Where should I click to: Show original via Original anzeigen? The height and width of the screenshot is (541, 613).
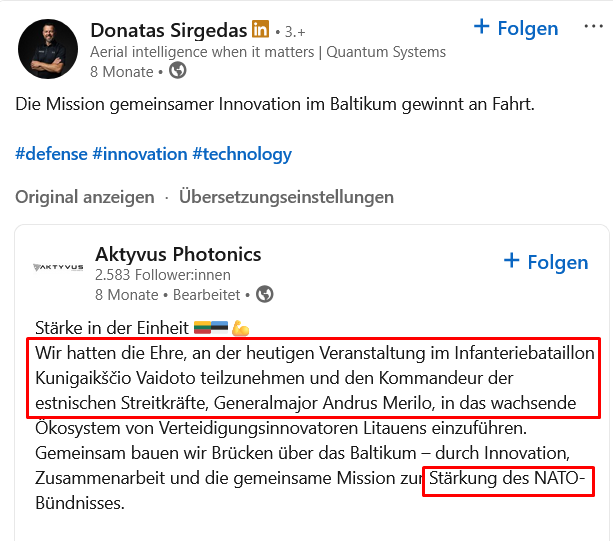pos(85,197)
